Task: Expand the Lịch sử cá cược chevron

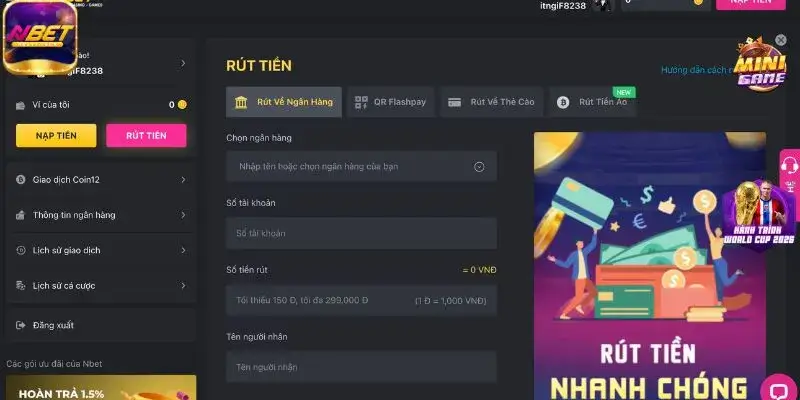Action: point(183,286)
